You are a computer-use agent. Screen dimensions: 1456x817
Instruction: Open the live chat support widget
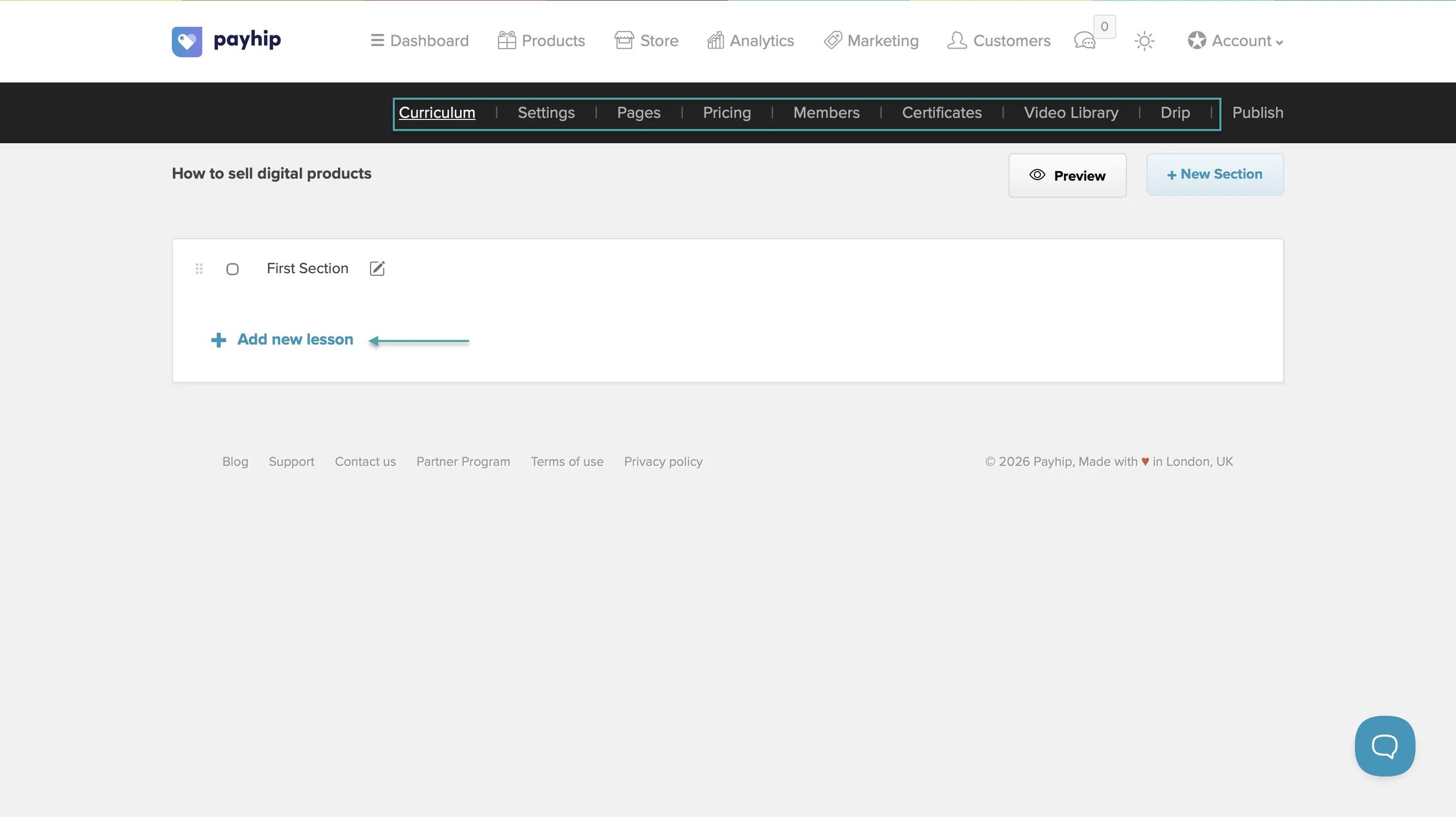1384,746
